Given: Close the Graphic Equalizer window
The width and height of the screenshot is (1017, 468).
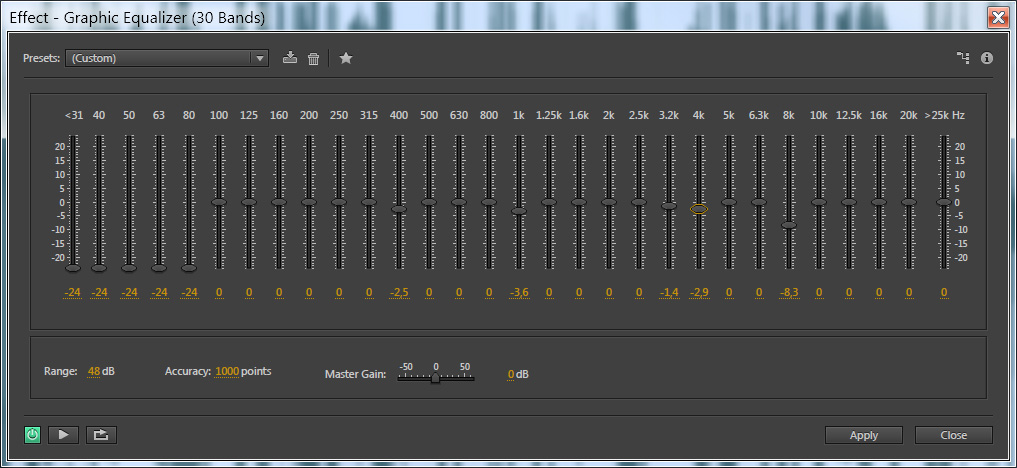Looking at the screenshot, I should [x=996, y=17].
